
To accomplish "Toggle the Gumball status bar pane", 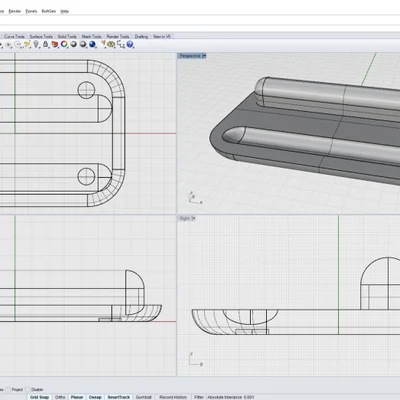I will tap(144, 397).
